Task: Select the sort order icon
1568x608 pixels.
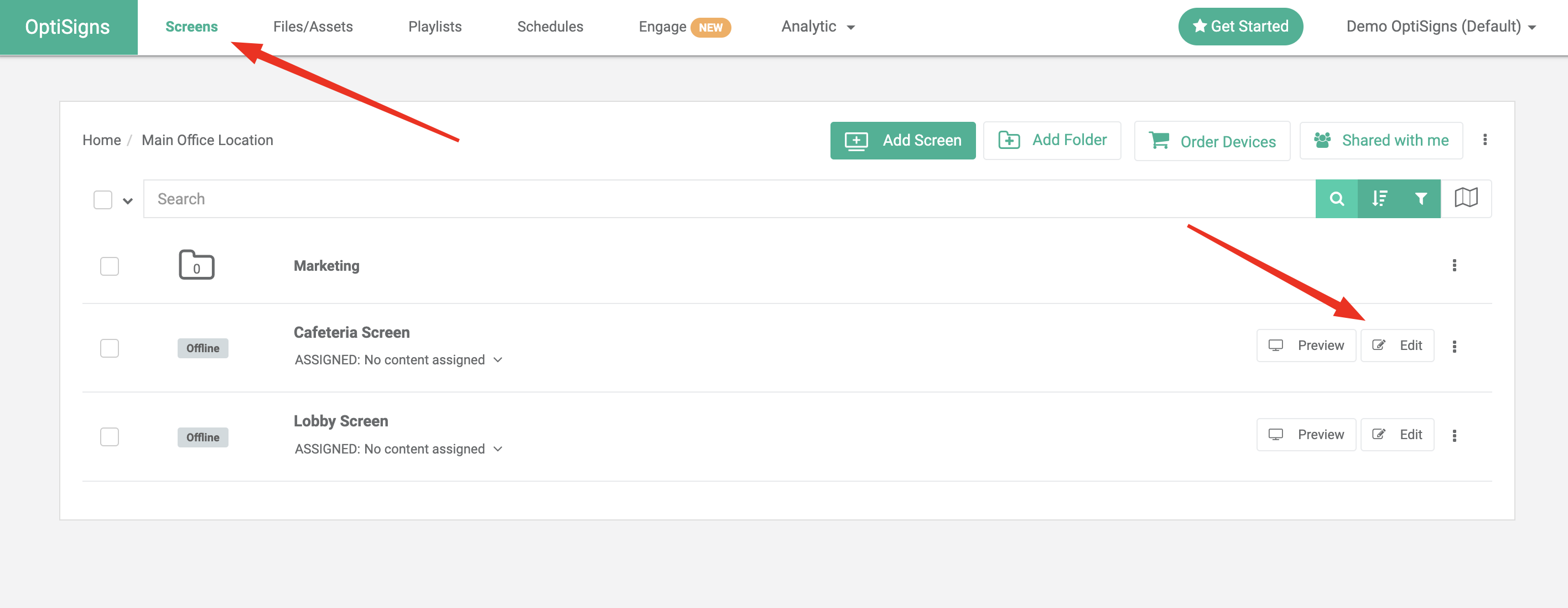Action: point(1379,199)
